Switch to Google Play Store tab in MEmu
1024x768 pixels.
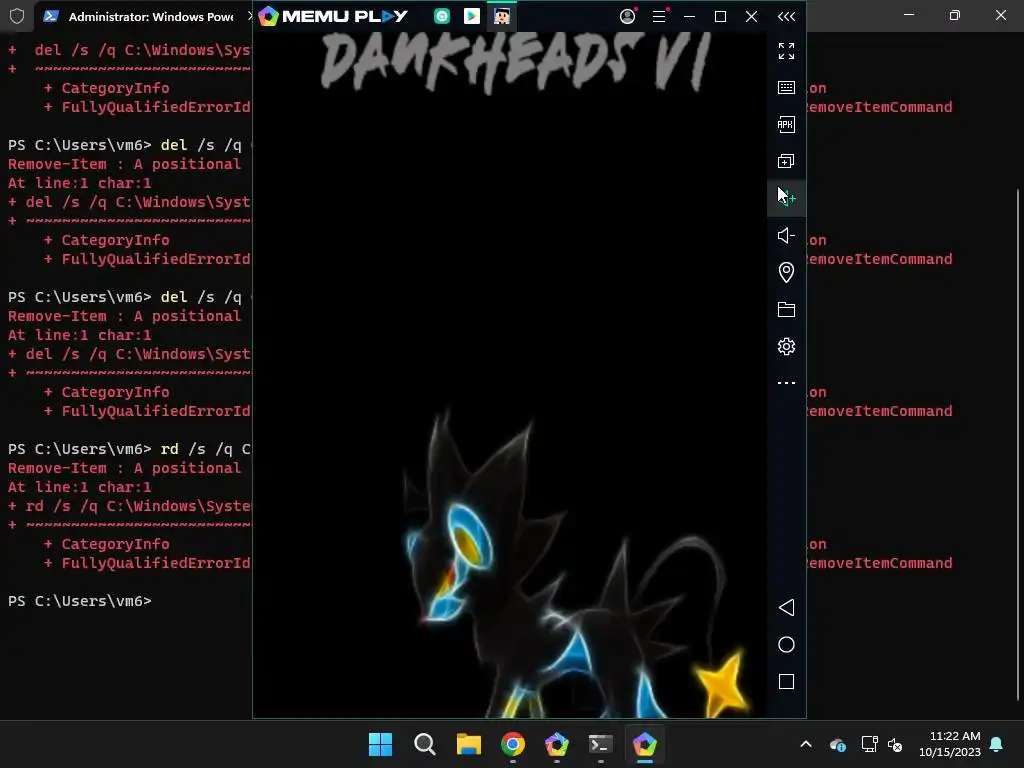[472, 16]
